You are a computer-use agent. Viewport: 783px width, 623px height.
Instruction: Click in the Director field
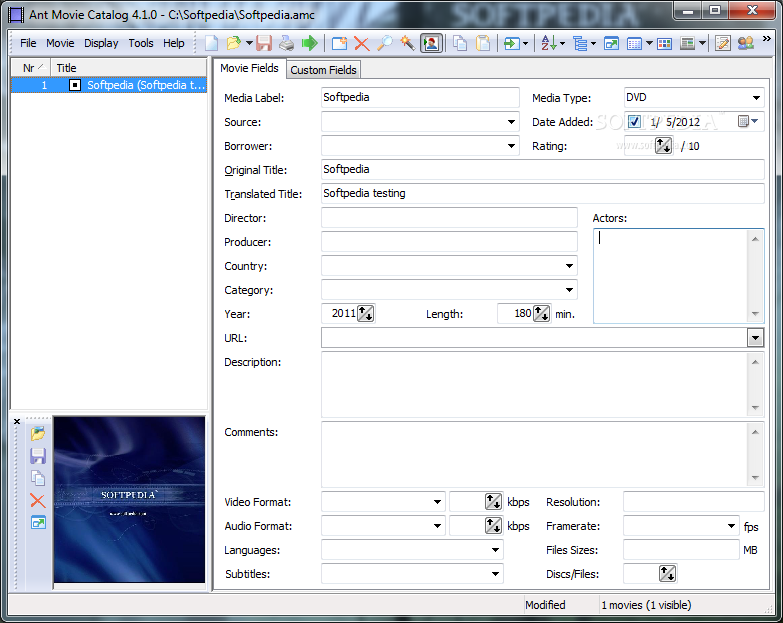449,218
